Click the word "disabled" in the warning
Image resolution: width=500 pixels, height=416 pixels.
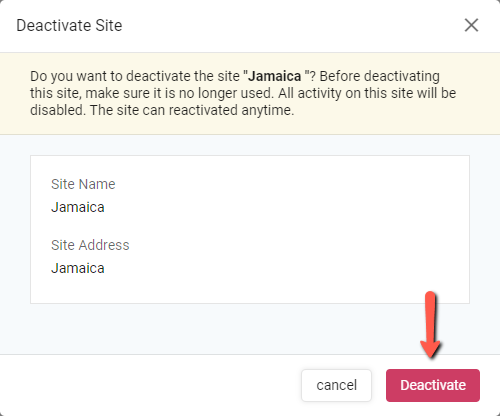[56, 110]
